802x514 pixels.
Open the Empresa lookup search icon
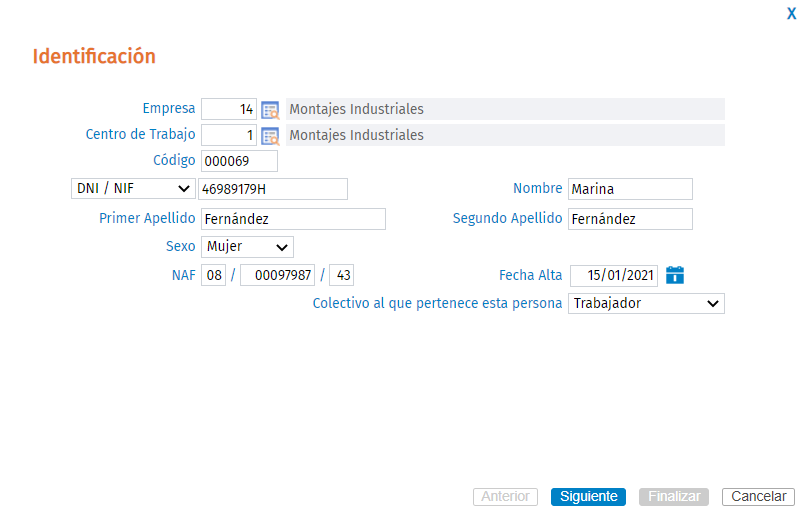[x=270, y=109]
